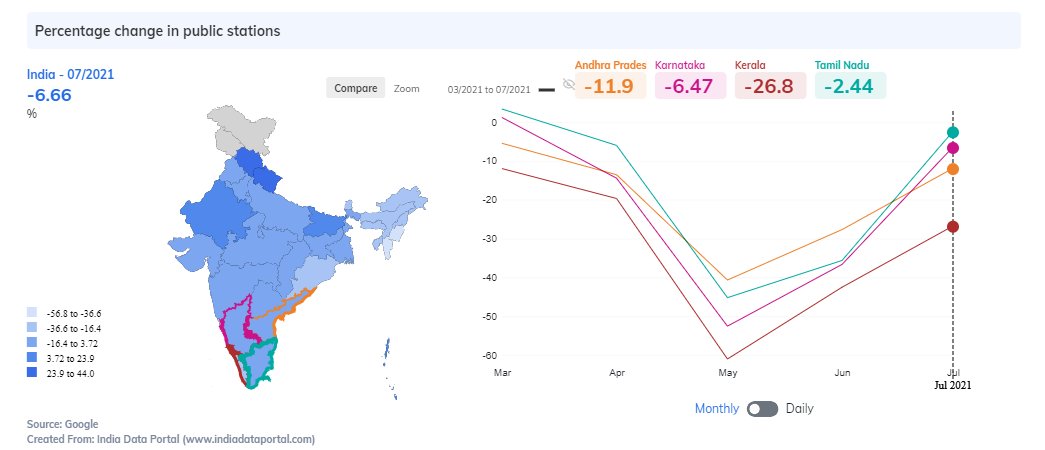Click the gray Jammu and Kashmir region on map
This screenshot has height=450, width=1045.
[x=239, y=130]
